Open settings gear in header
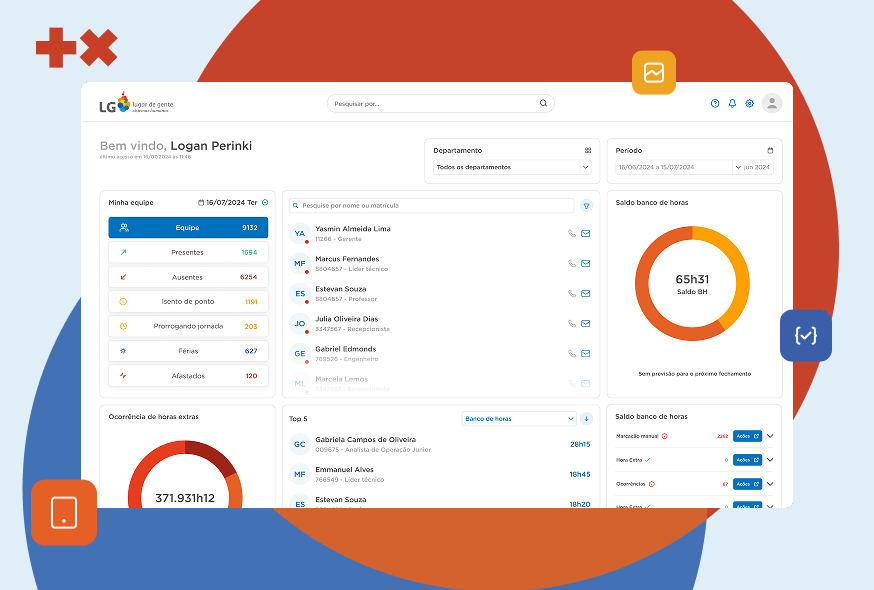The image size is (874, 590). click(749, 103)
